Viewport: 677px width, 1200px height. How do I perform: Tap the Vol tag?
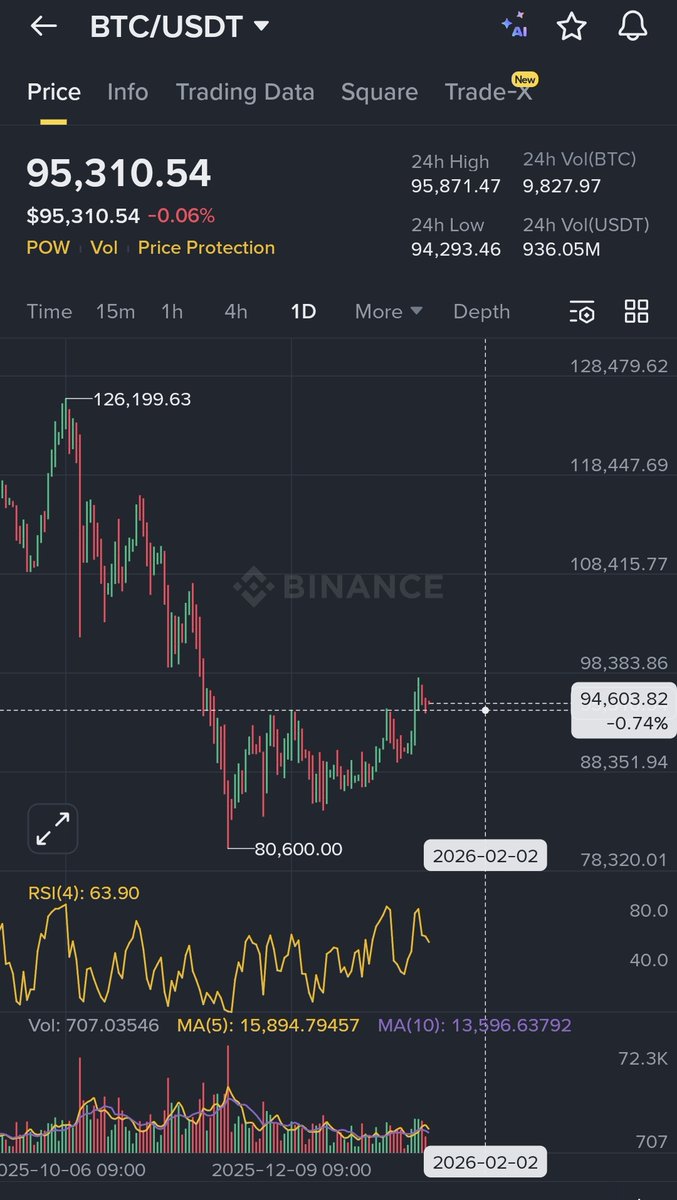click(x=104, y=248)
